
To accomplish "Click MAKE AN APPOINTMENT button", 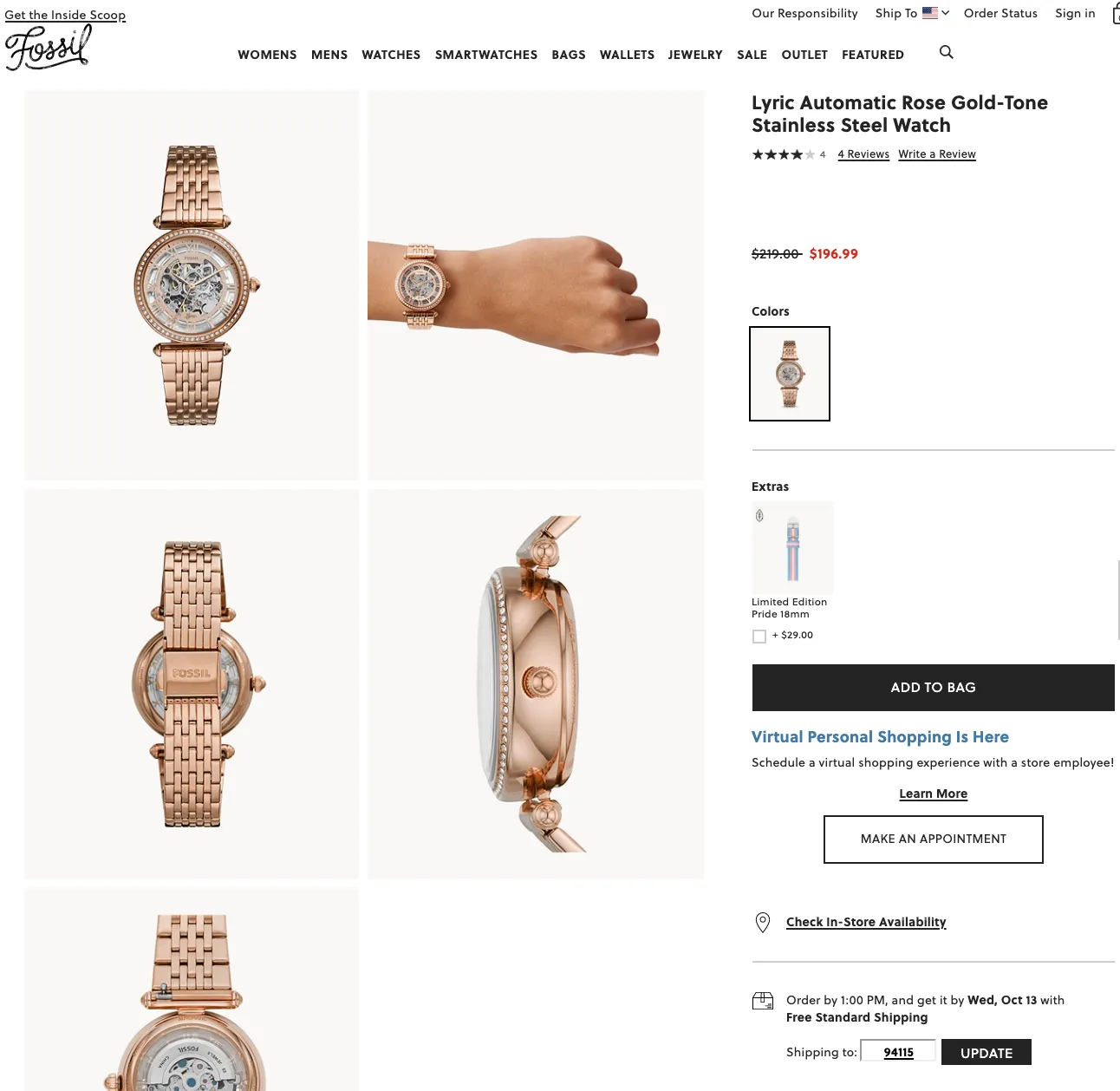I will 934,839.
